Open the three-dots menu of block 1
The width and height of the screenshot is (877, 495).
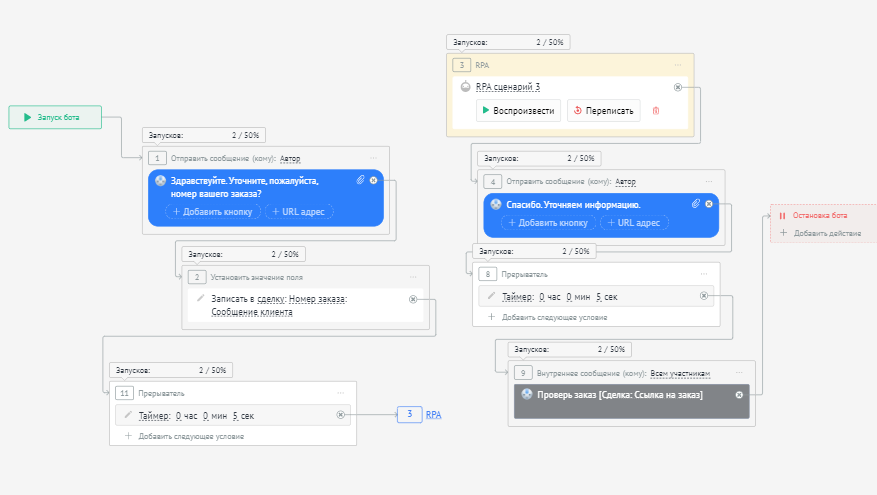373,158
